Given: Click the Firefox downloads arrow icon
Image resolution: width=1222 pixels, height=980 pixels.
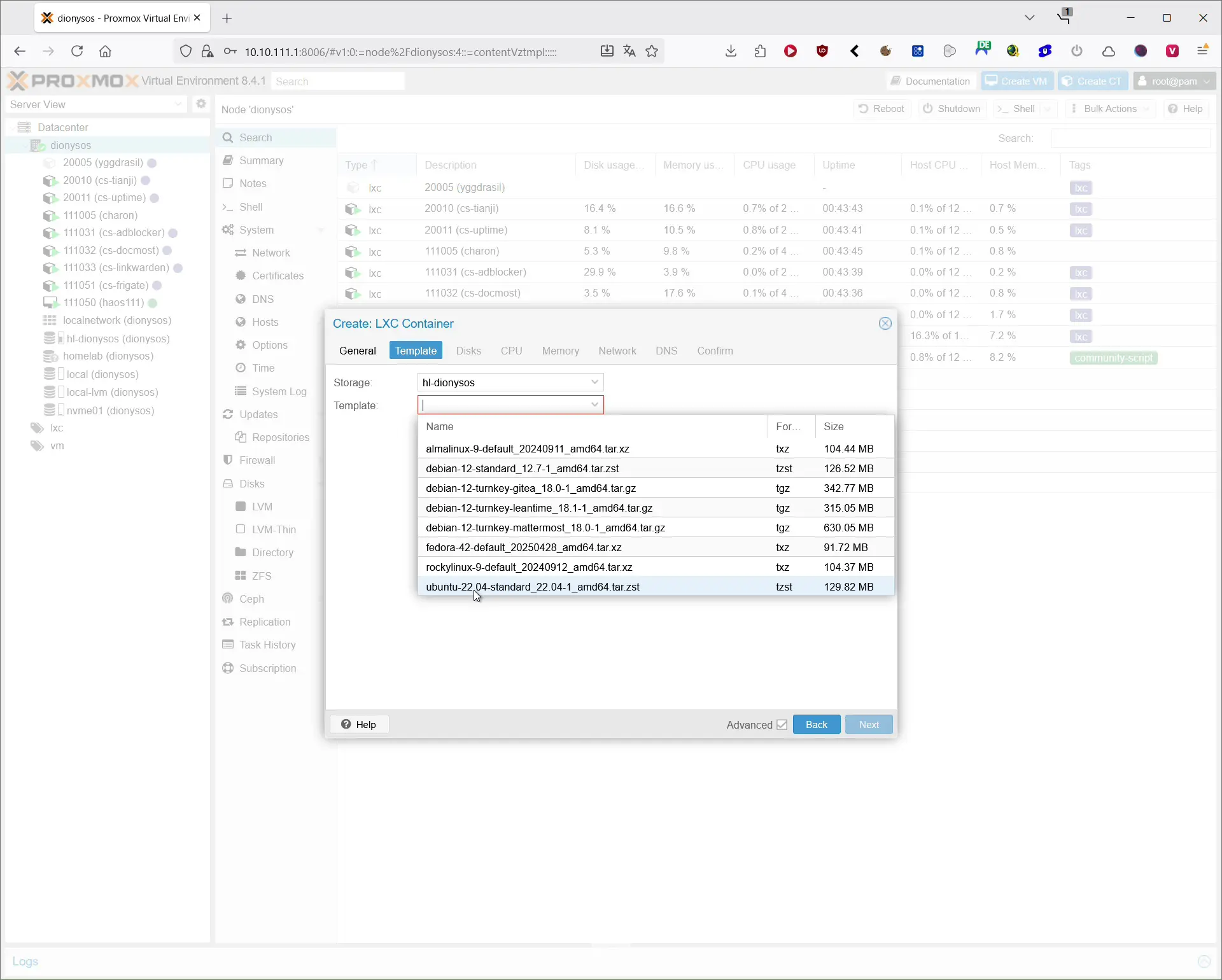Looking at the screenshot, I should point(731,52).
